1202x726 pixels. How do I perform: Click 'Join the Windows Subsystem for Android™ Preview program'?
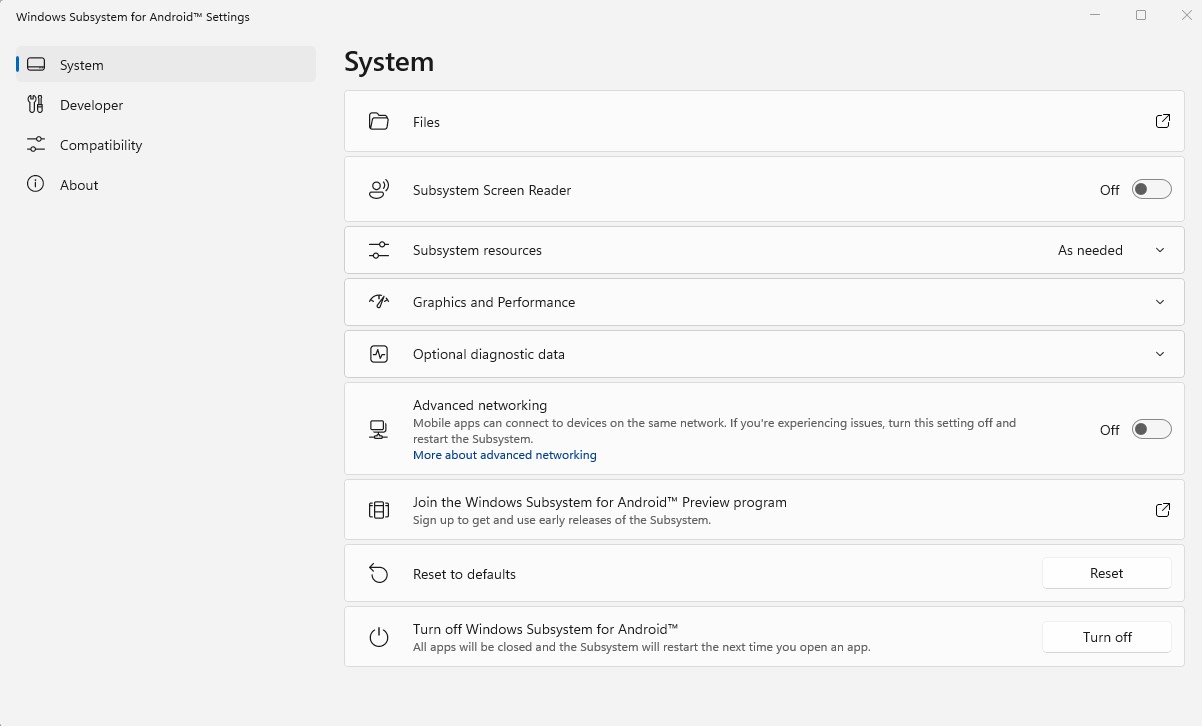pyautogui.click(x=600, y=502)
